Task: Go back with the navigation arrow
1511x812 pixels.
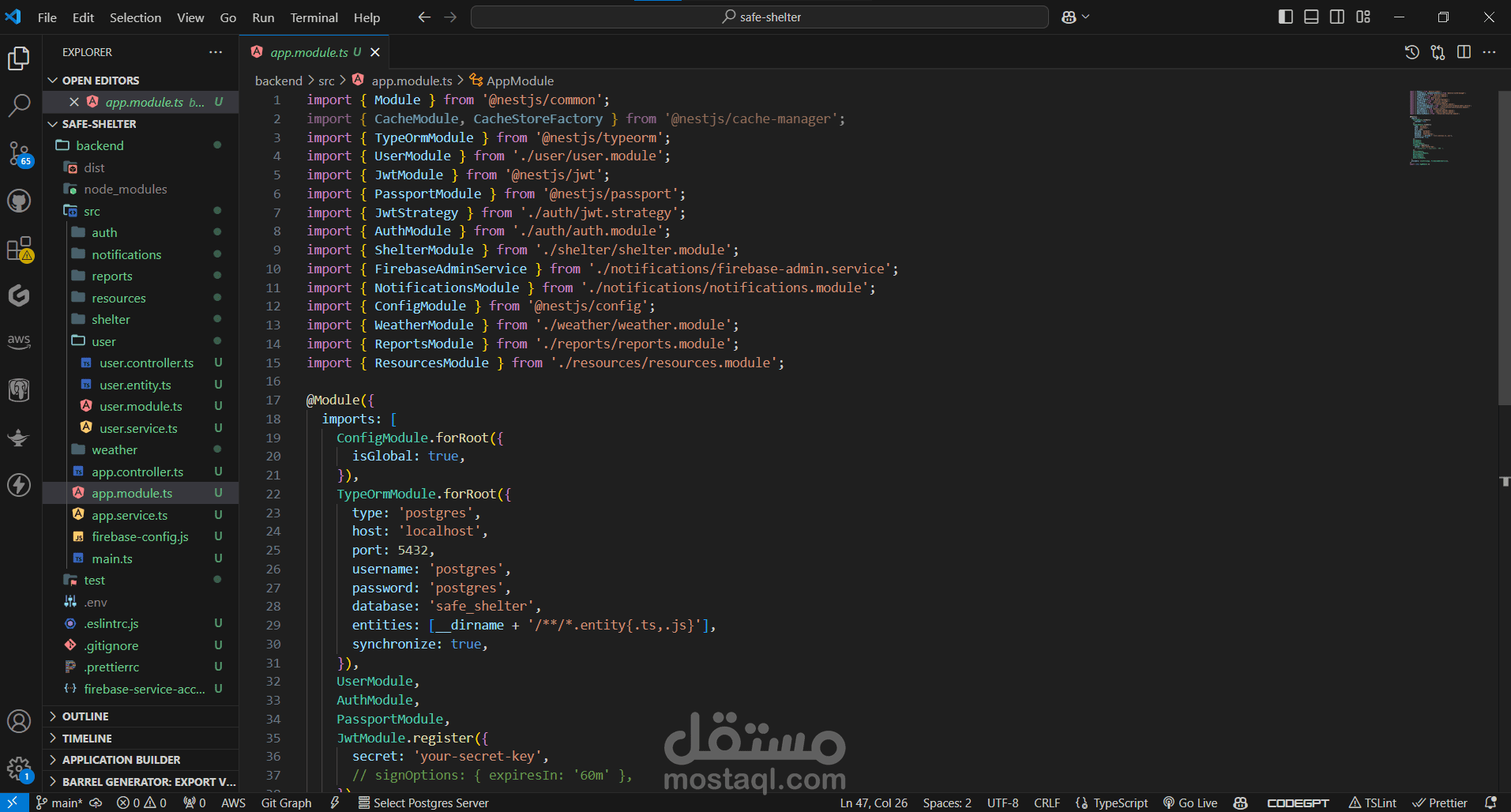Action: (x=424, y=17)
